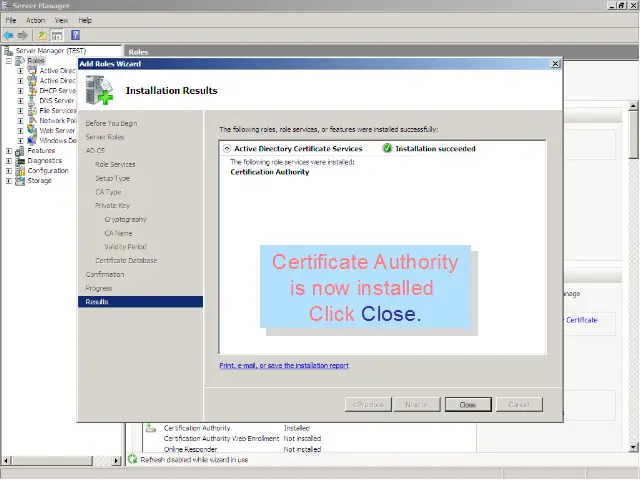Select Before You Begin wizard step
This screenshot has width=640, height=480.
pos(111,123)
